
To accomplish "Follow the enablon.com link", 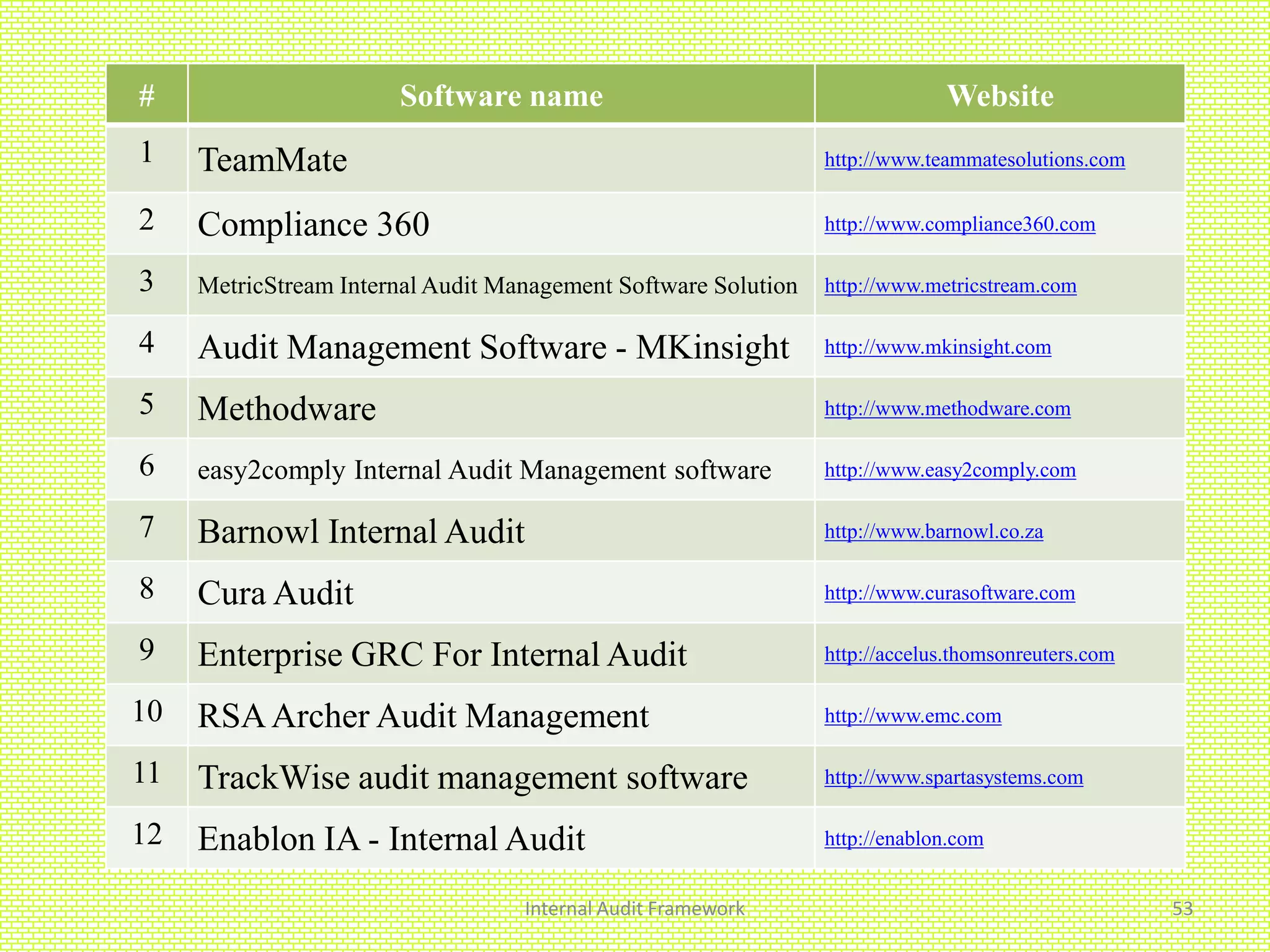I will coord(904,839).
